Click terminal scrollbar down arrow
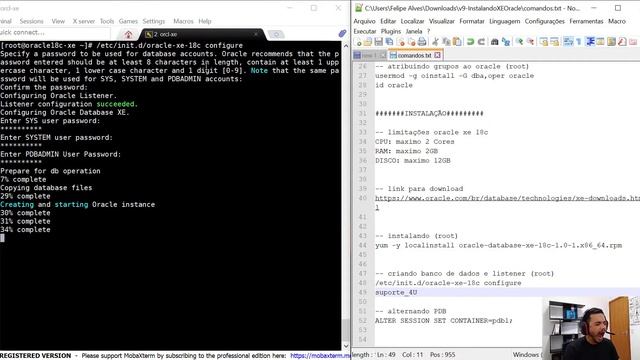 tap(346, 346)
